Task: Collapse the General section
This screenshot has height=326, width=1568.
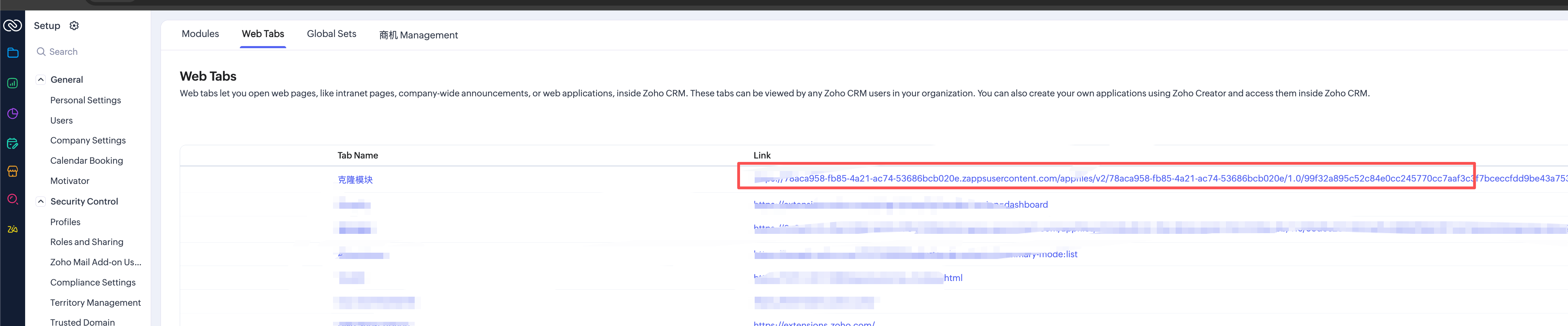Action: tap(41, 80)
